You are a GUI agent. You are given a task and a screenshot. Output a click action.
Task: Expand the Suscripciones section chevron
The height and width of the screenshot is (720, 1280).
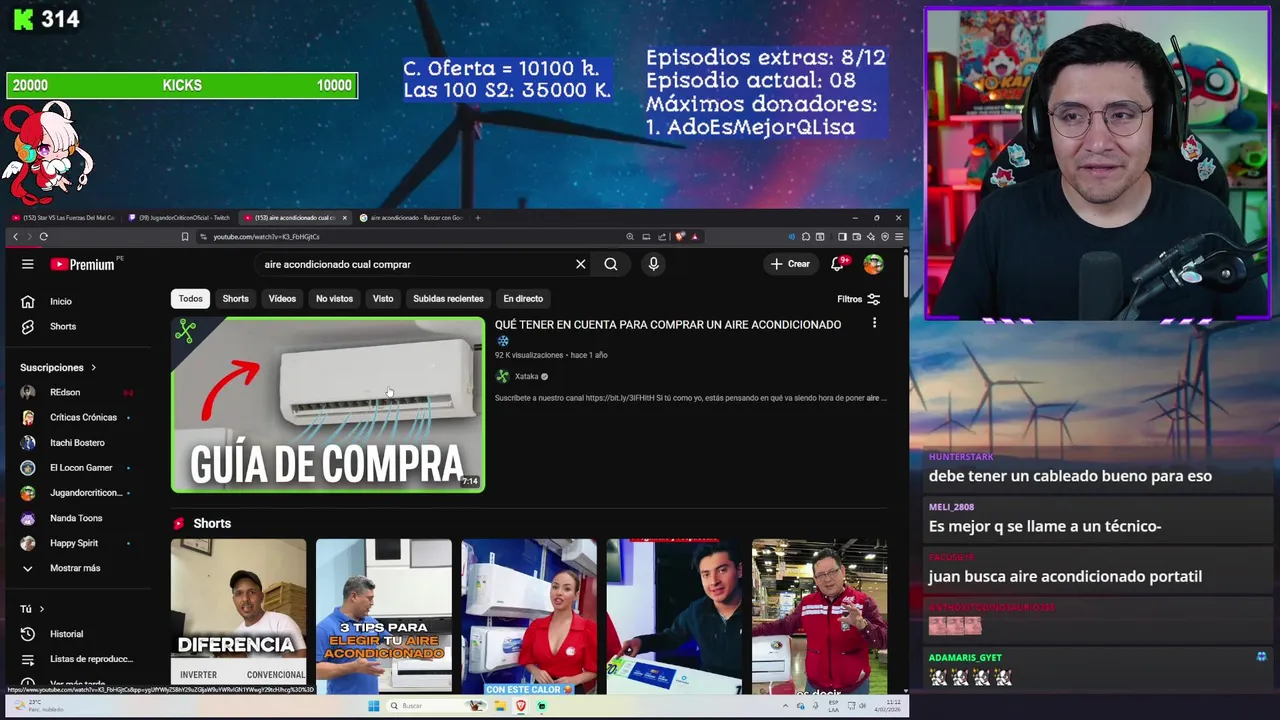[94, 367]
